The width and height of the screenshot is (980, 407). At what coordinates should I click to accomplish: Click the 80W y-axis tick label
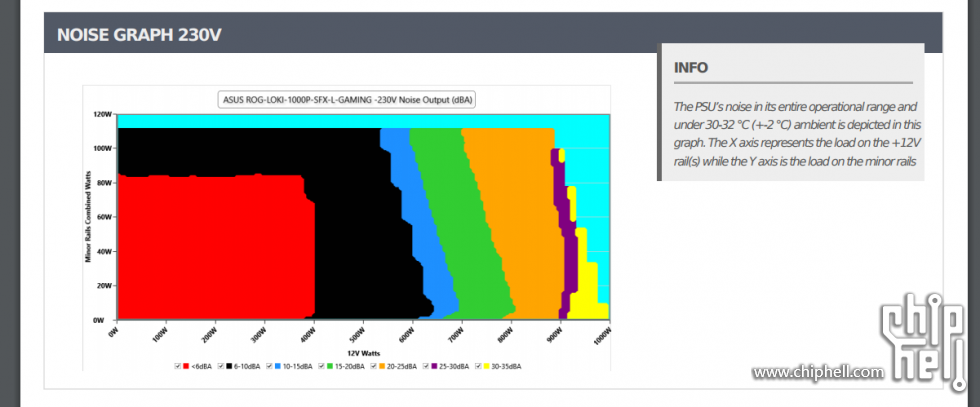click(x=105, y=183)
